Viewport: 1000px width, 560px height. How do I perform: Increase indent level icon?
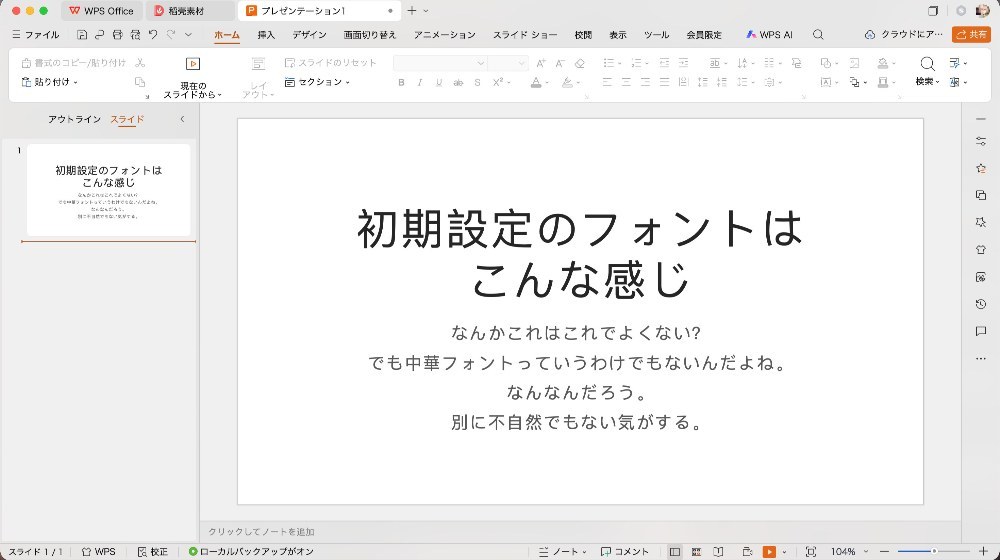tap(684, 63)
